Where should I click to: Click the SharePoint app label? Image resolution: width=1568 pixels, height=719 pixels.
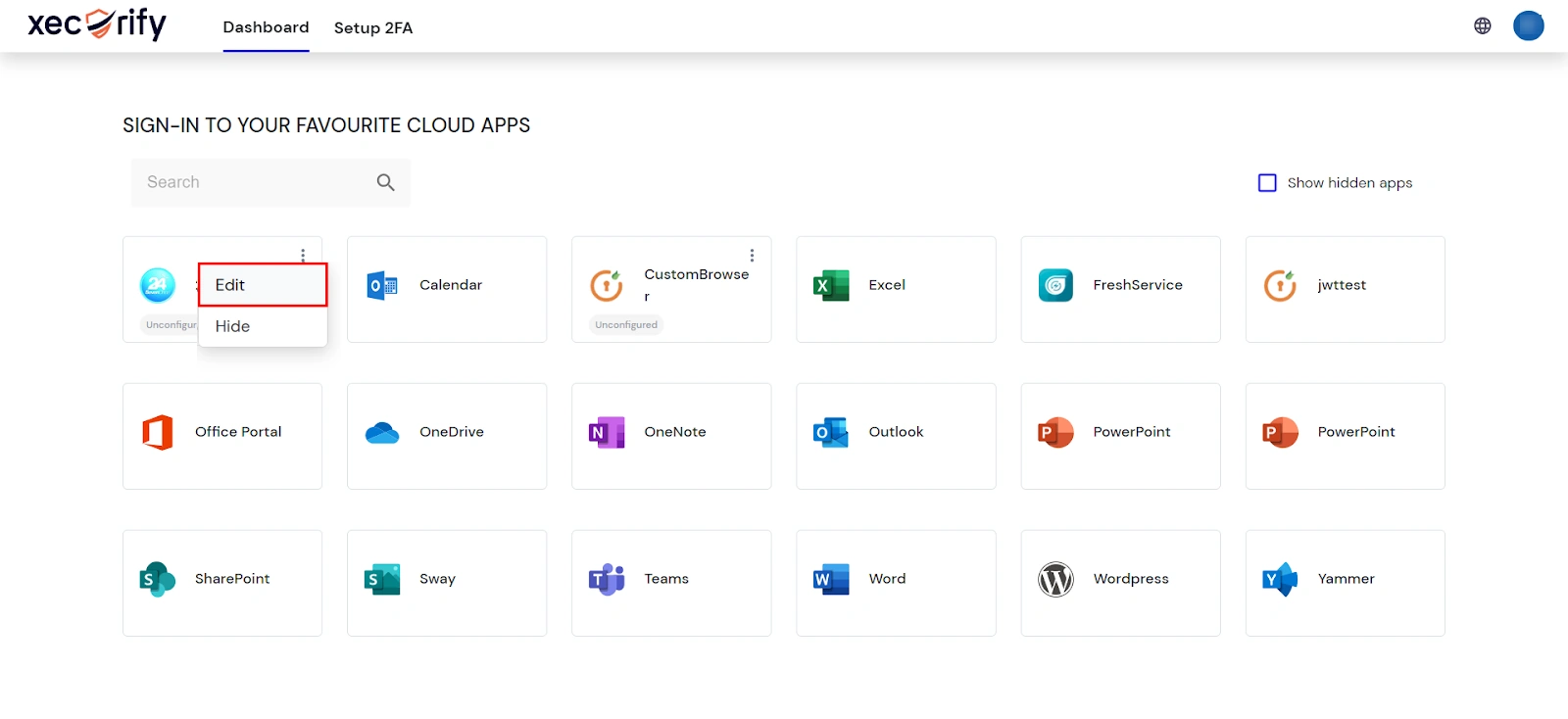232,579
